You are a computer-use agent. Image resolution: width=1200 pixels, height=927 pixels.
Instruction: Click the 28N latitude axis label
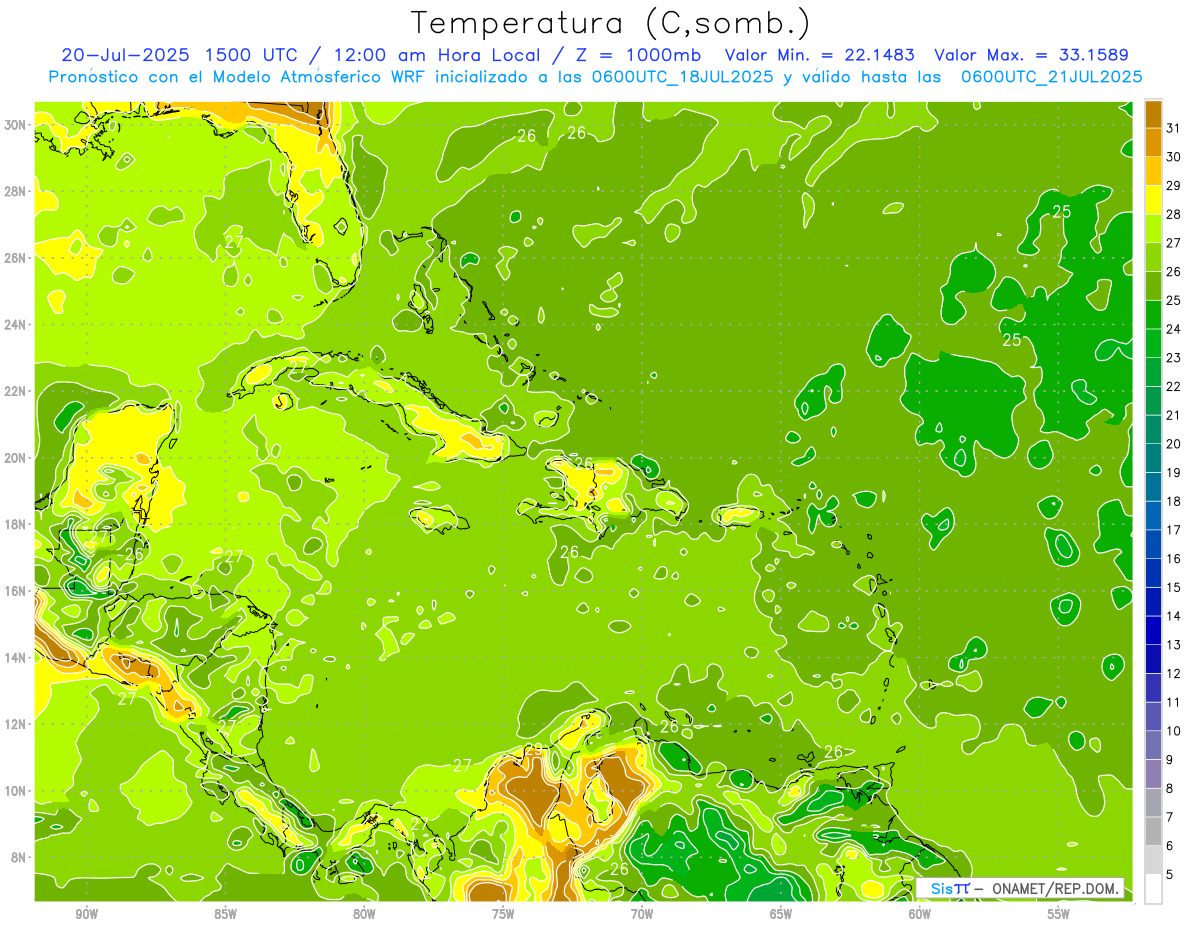tap(16, 191)
